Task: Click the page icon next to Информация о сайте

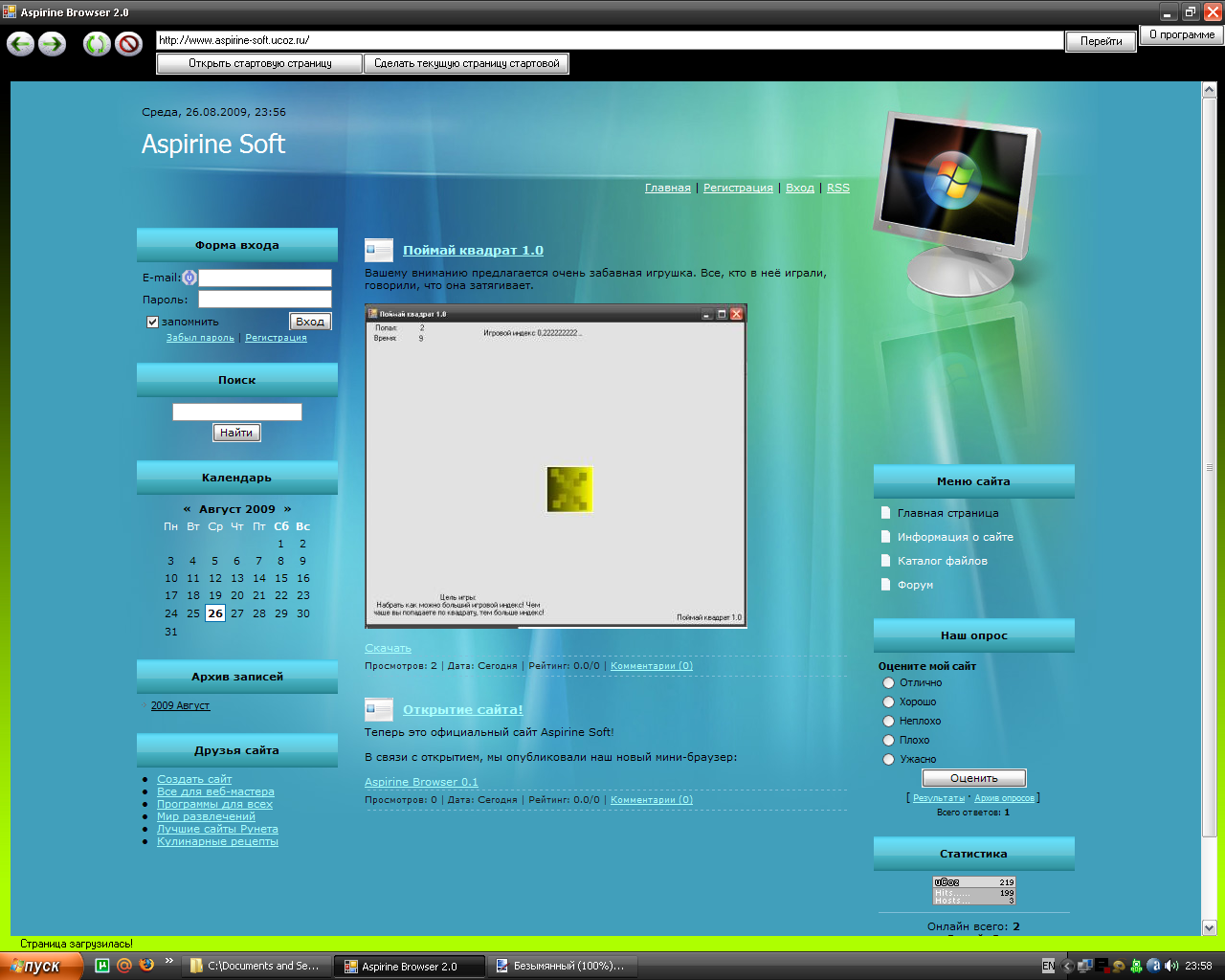Action: tap(885, 537)
